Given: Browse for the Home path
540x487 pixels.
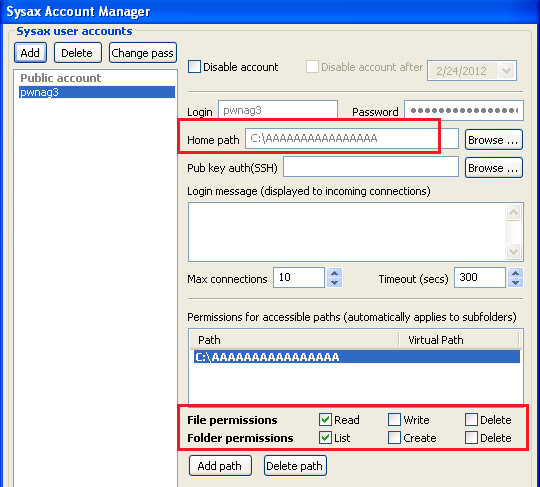Looking at the screenshot, I should 494,140.
